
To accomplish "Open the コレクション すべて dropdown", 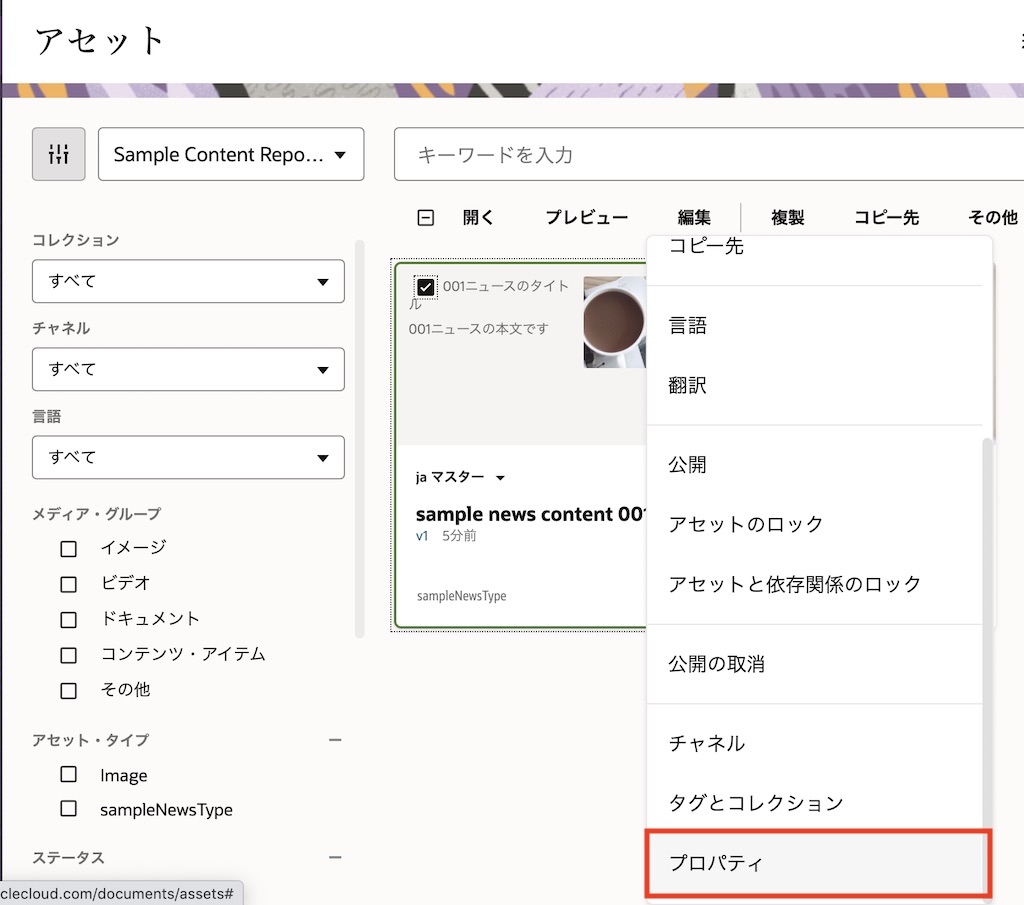I will (188, 281).
